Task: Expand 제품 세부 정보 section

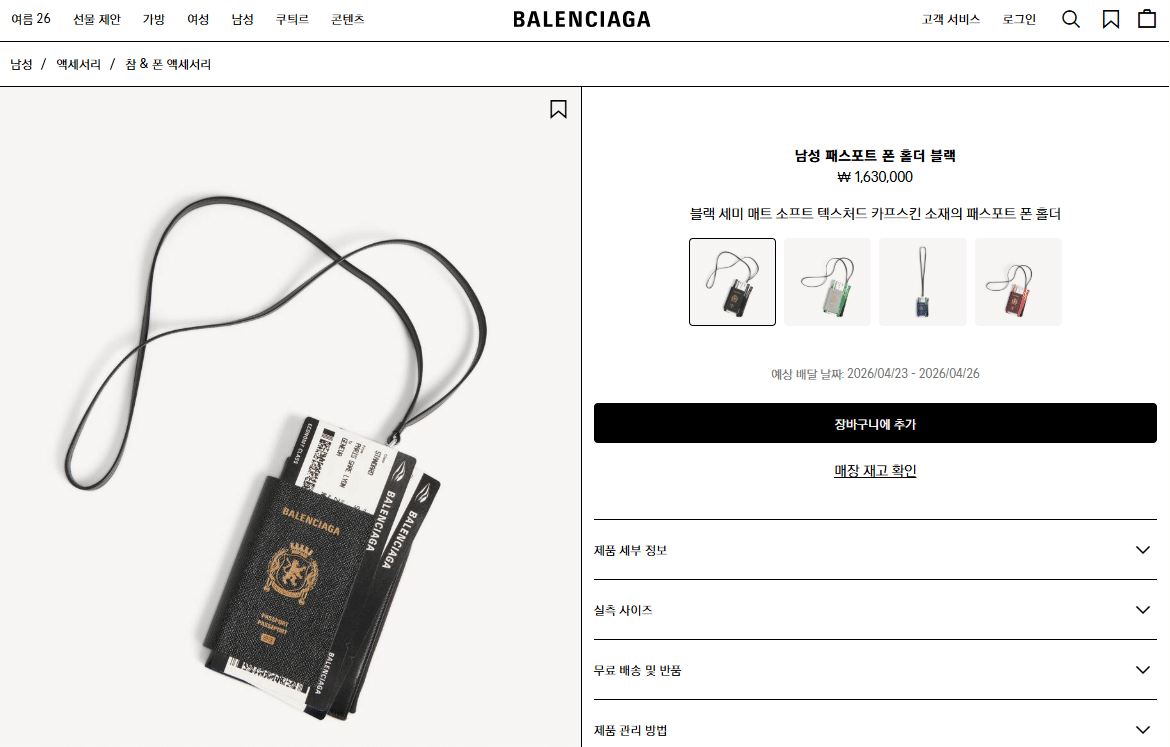Action: pos(875,550)
